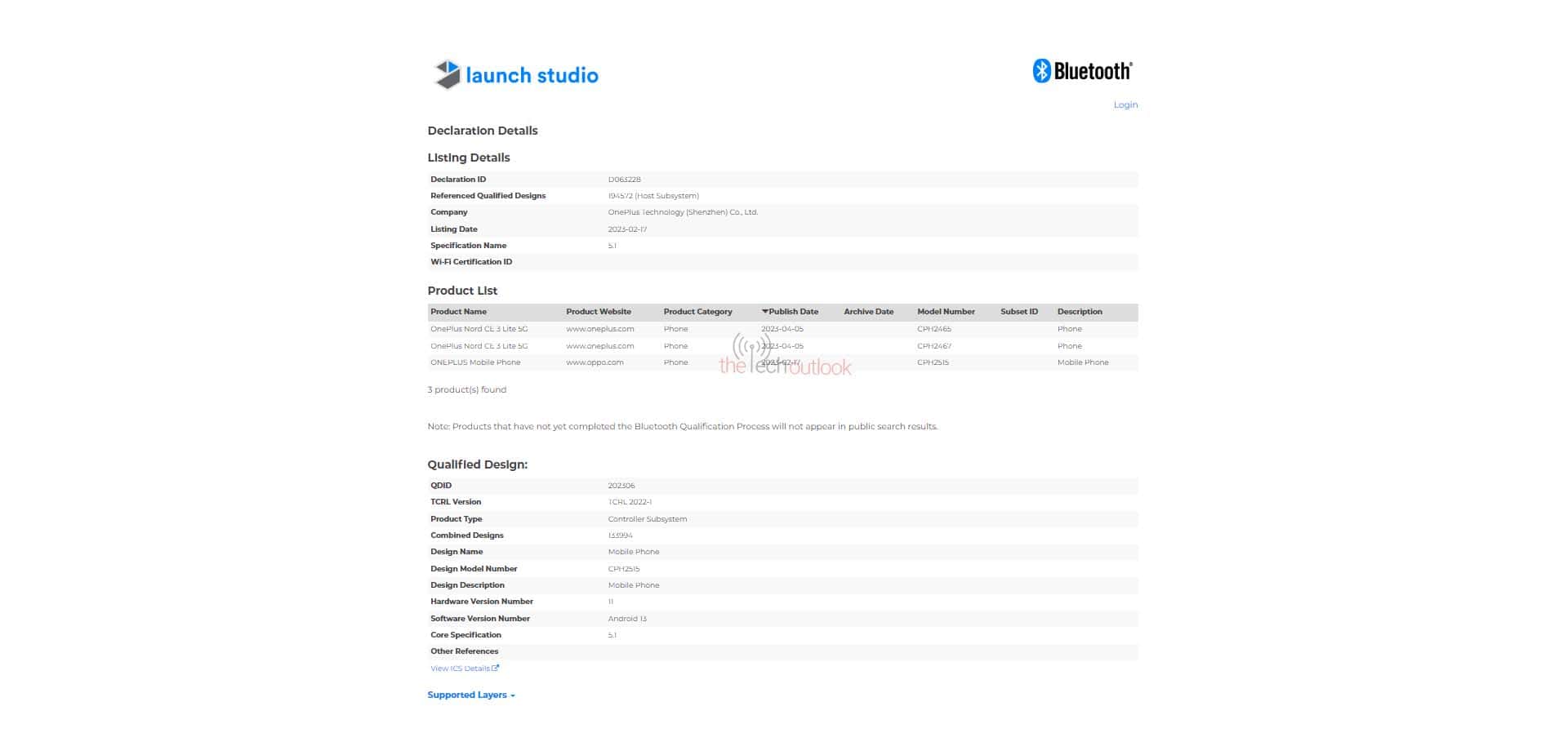Screen dimensions: 1568x751
Task: Click the '3 product(s) found' text
Action: [x=467, y=390]
